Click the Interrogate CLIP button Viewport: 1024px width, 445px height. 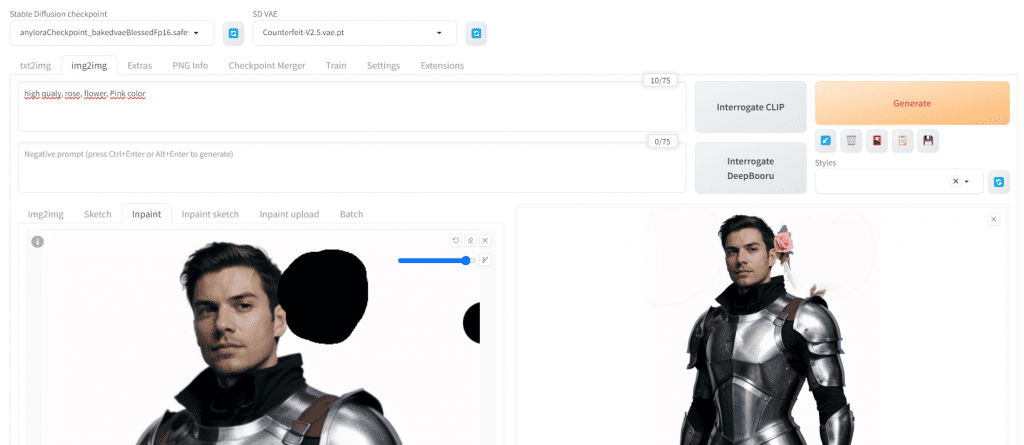click(750, 107)
